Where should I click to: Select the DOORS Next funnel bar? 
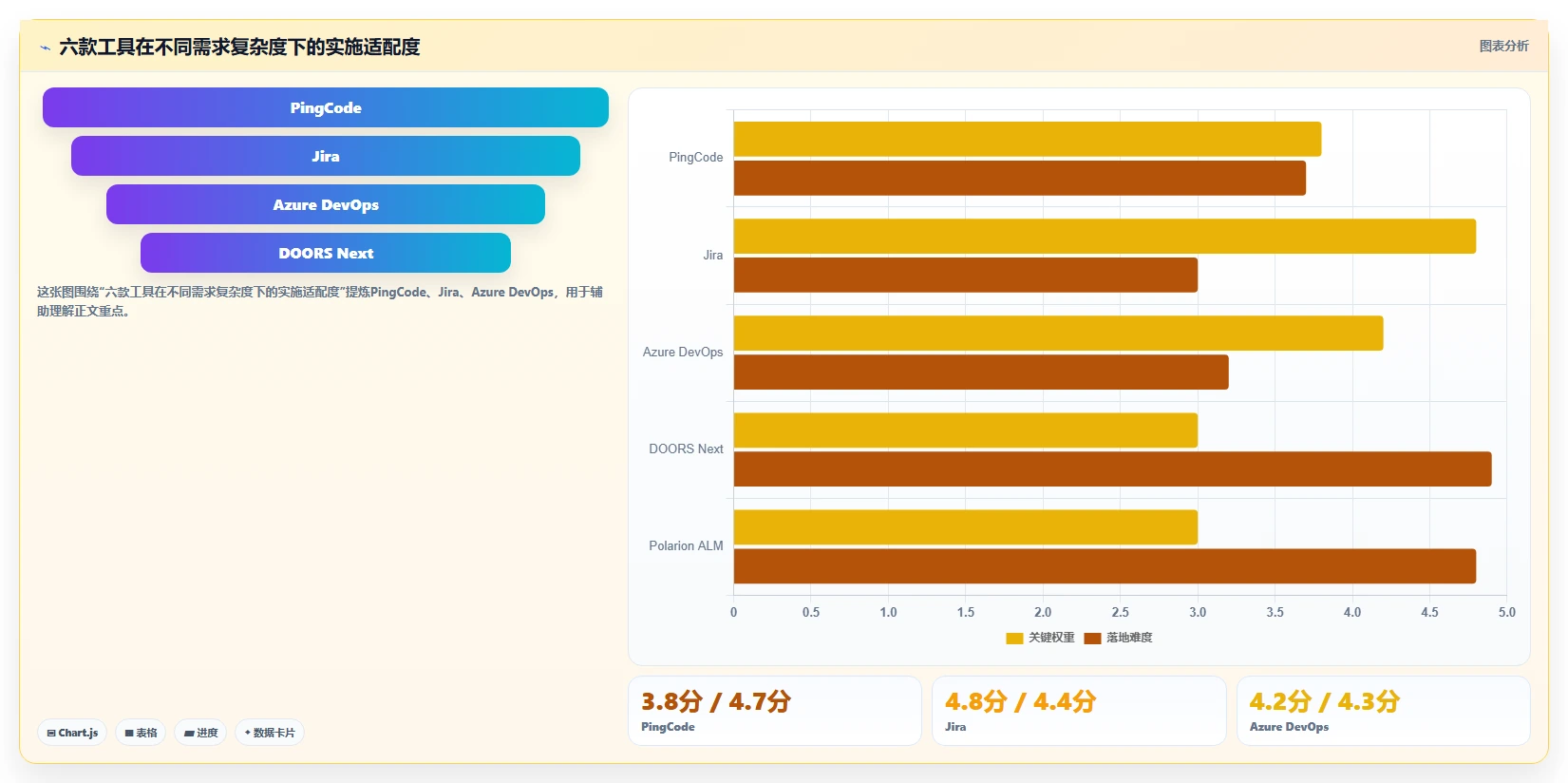pyautogui.click(x=326, y=253)
